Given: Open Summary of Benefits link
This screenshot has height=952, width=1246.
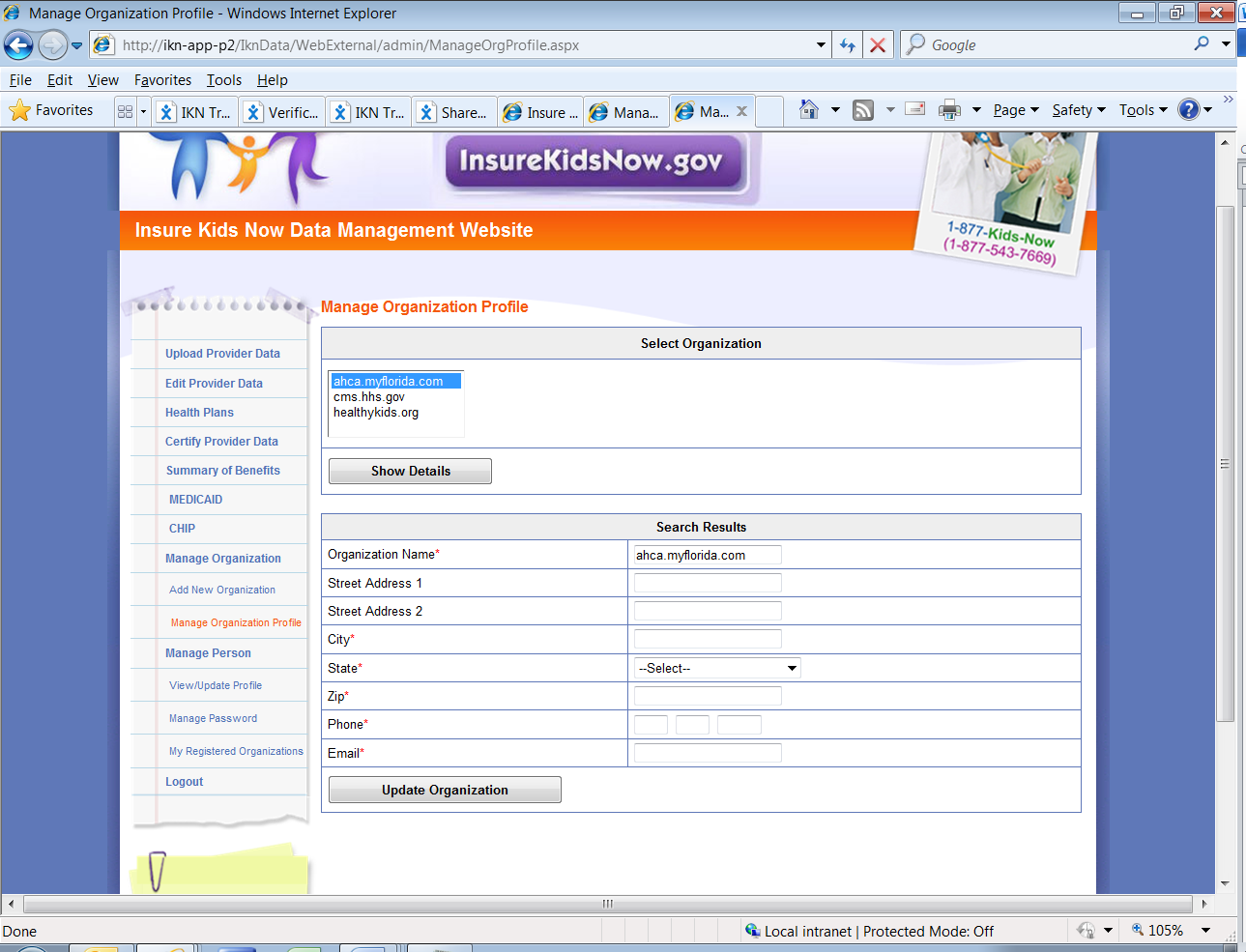Looking at the screenshot, I should tap(223, 471).
